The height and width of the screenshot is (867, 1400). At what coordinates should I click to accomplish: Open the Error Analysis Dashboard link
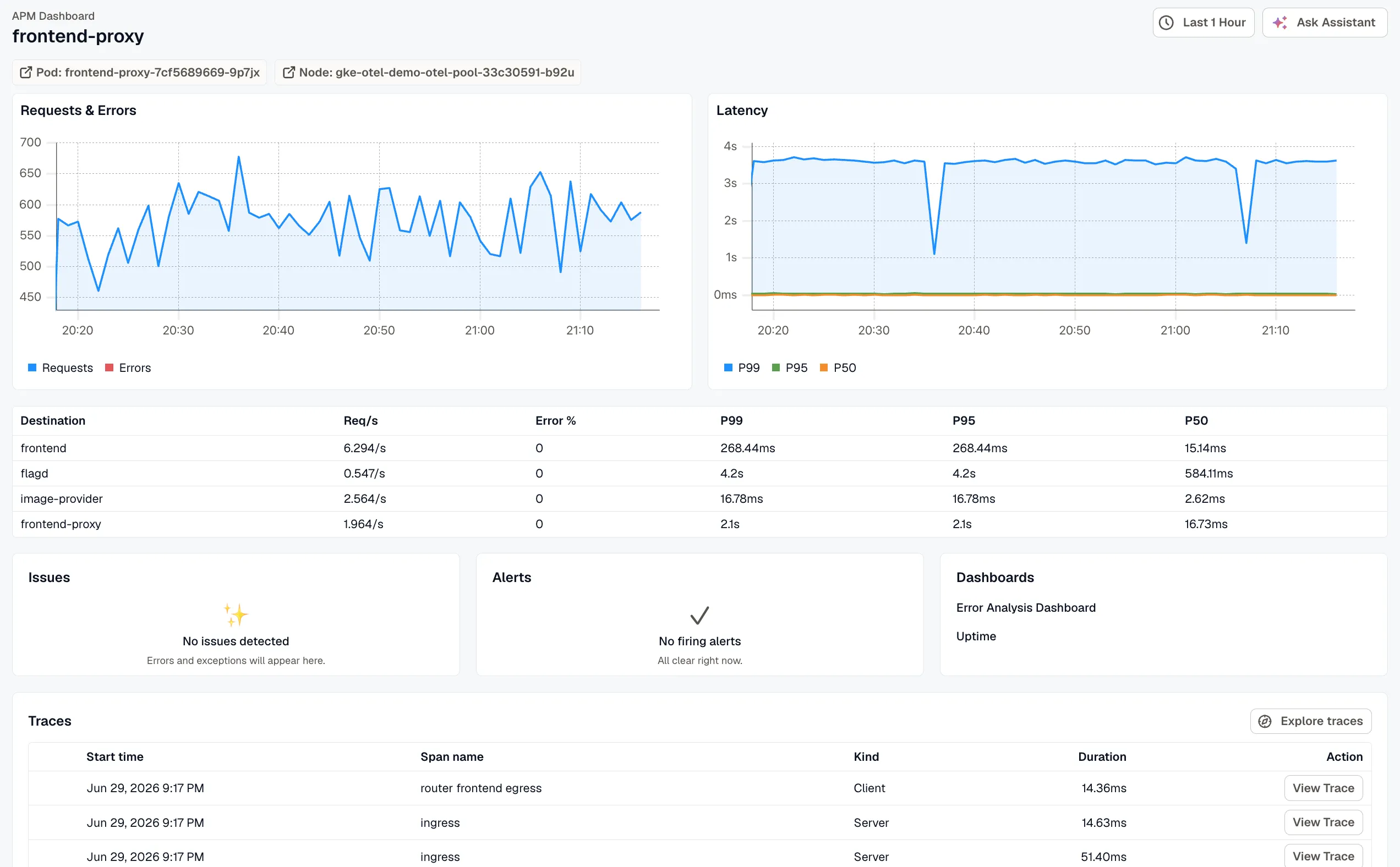[1025, 608]
